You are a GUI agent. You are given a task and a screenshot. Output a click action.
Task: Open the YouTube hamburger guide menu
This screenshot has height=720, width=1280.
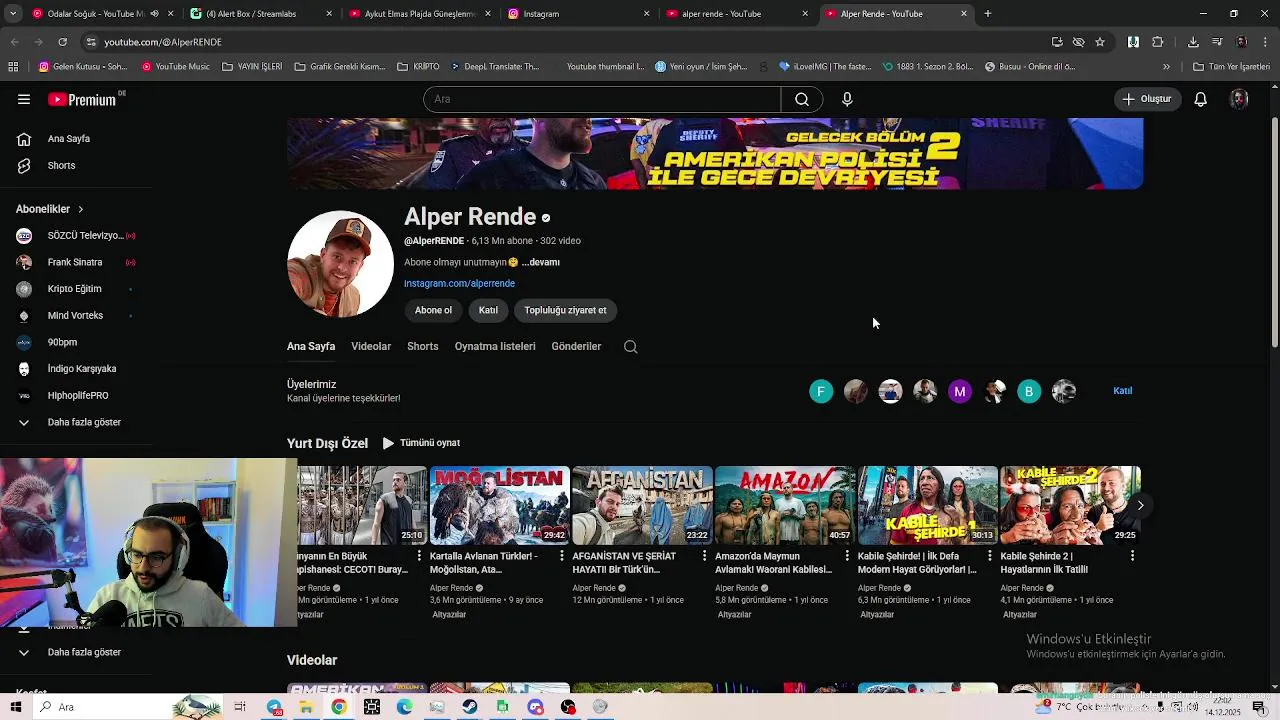coord(24,99)
